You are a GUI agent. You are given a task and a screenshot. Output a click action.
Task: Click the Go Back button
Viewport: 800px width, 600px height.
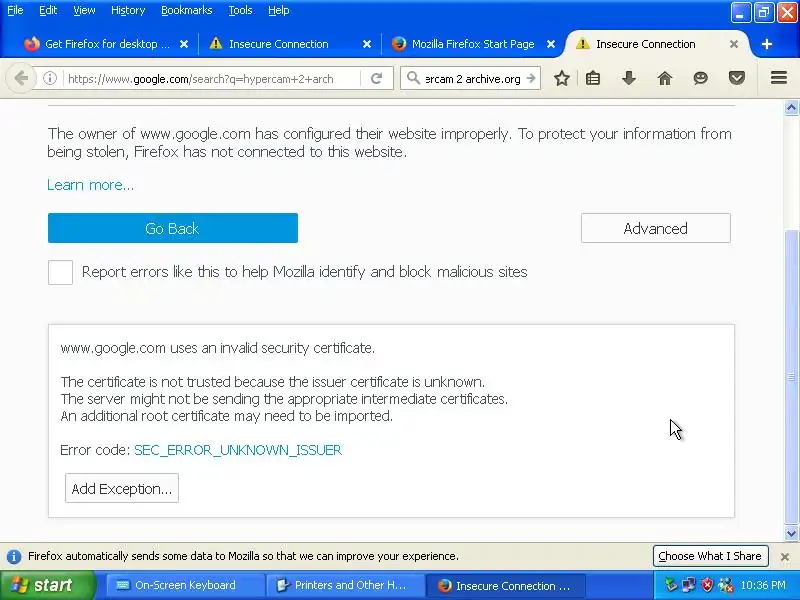pyautogui.click(x=173, y=228)
